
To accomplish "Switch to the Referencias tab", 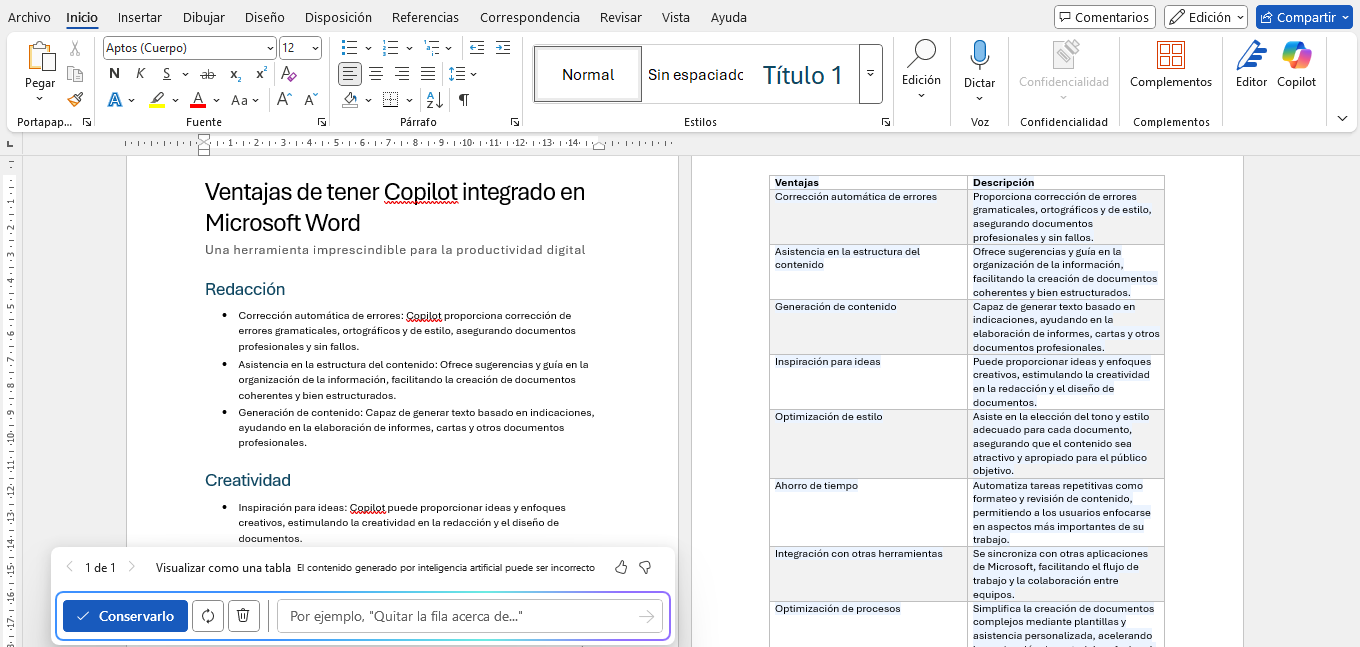I will pyautogui.click(x=425, y=17).
